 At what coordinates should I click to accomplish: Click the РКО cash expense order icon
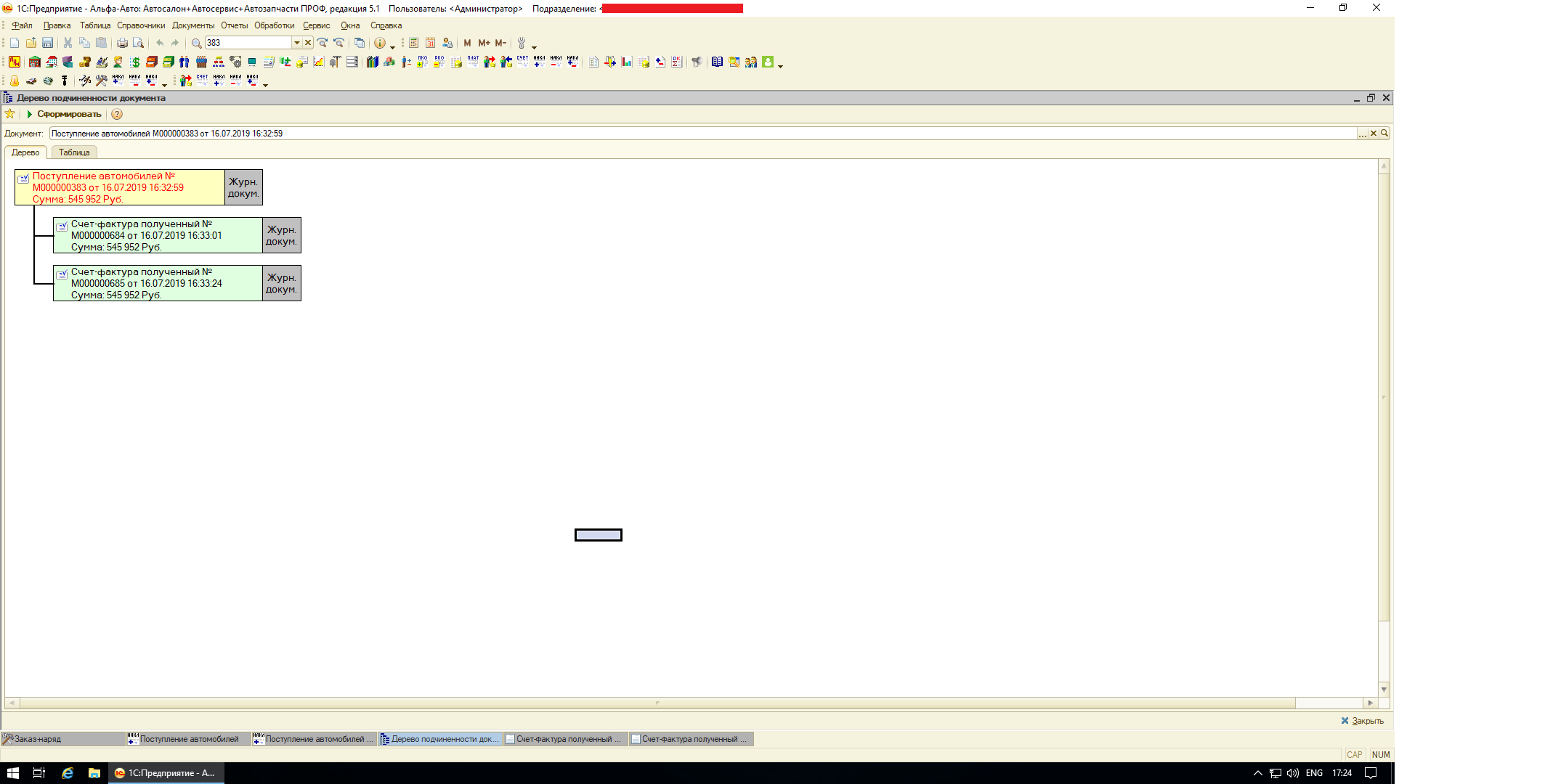(x=439, y=62)
